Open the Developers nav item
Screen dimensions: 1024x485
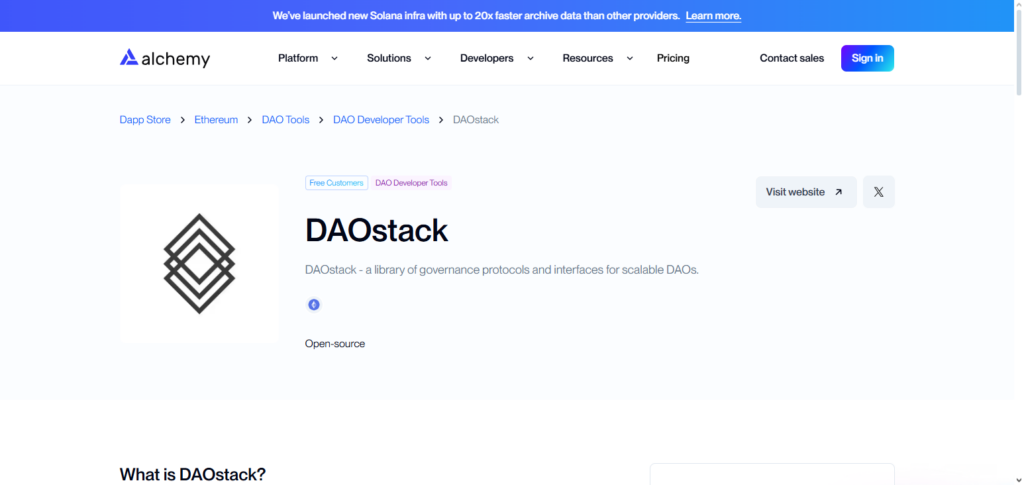487,58
